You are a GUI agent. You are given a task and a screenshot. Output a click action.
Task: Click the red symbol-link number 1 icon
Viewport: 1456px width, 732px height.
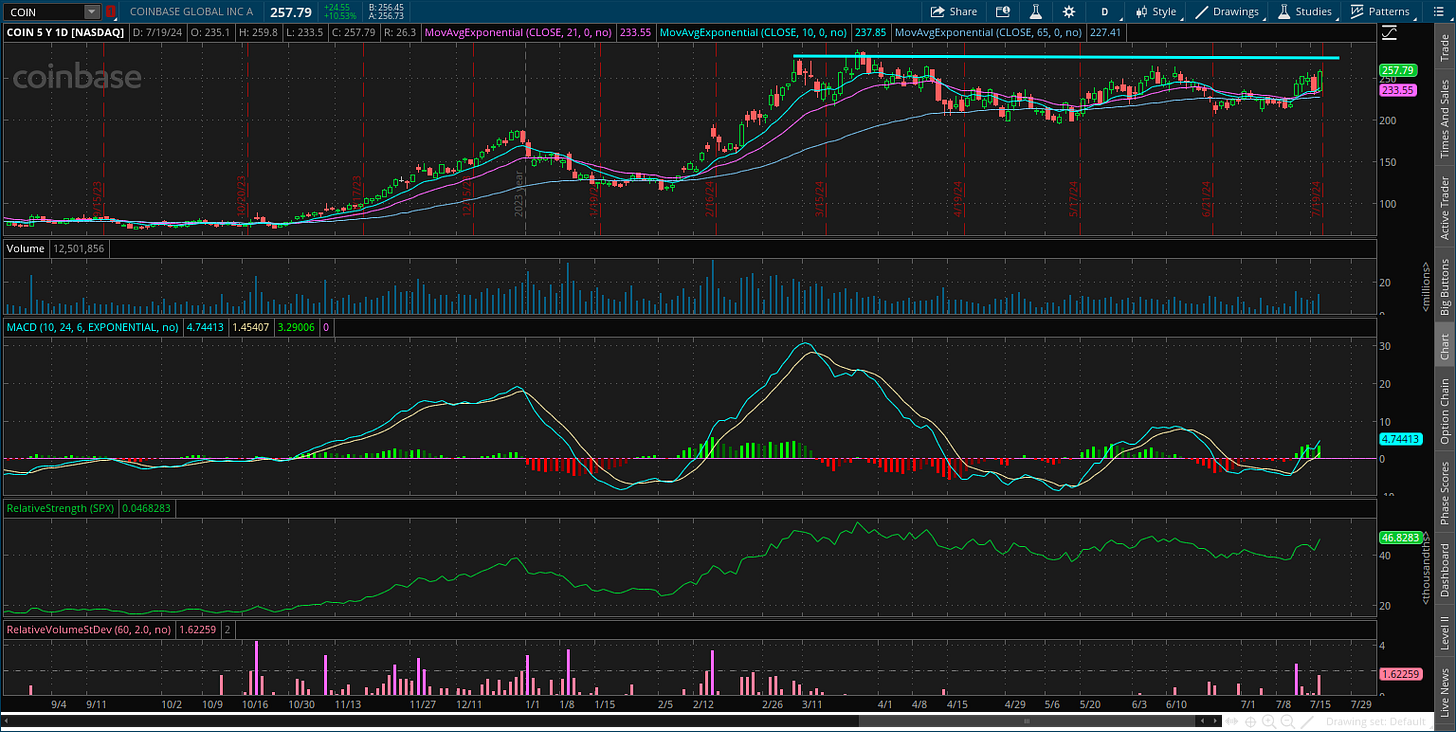(110, 12)
